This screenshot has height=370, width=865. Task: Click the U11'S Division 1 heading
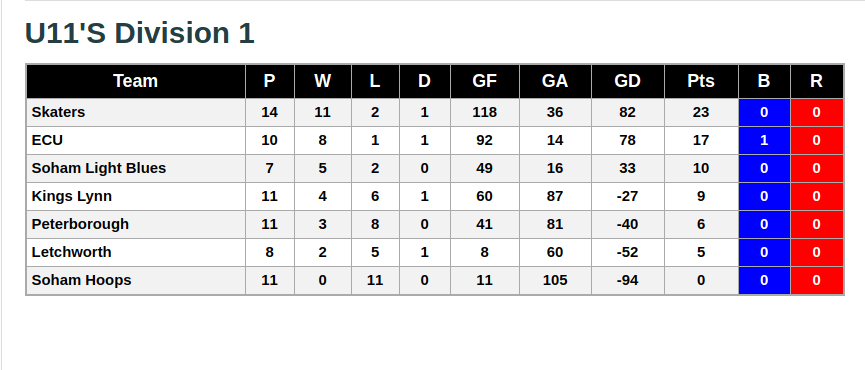140,33
